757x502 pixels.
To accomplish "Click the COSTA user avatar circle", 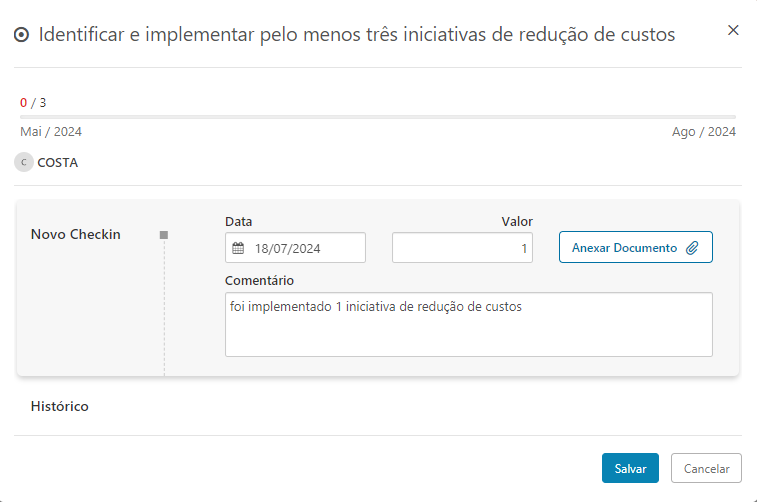I will (x=24, y=162).
